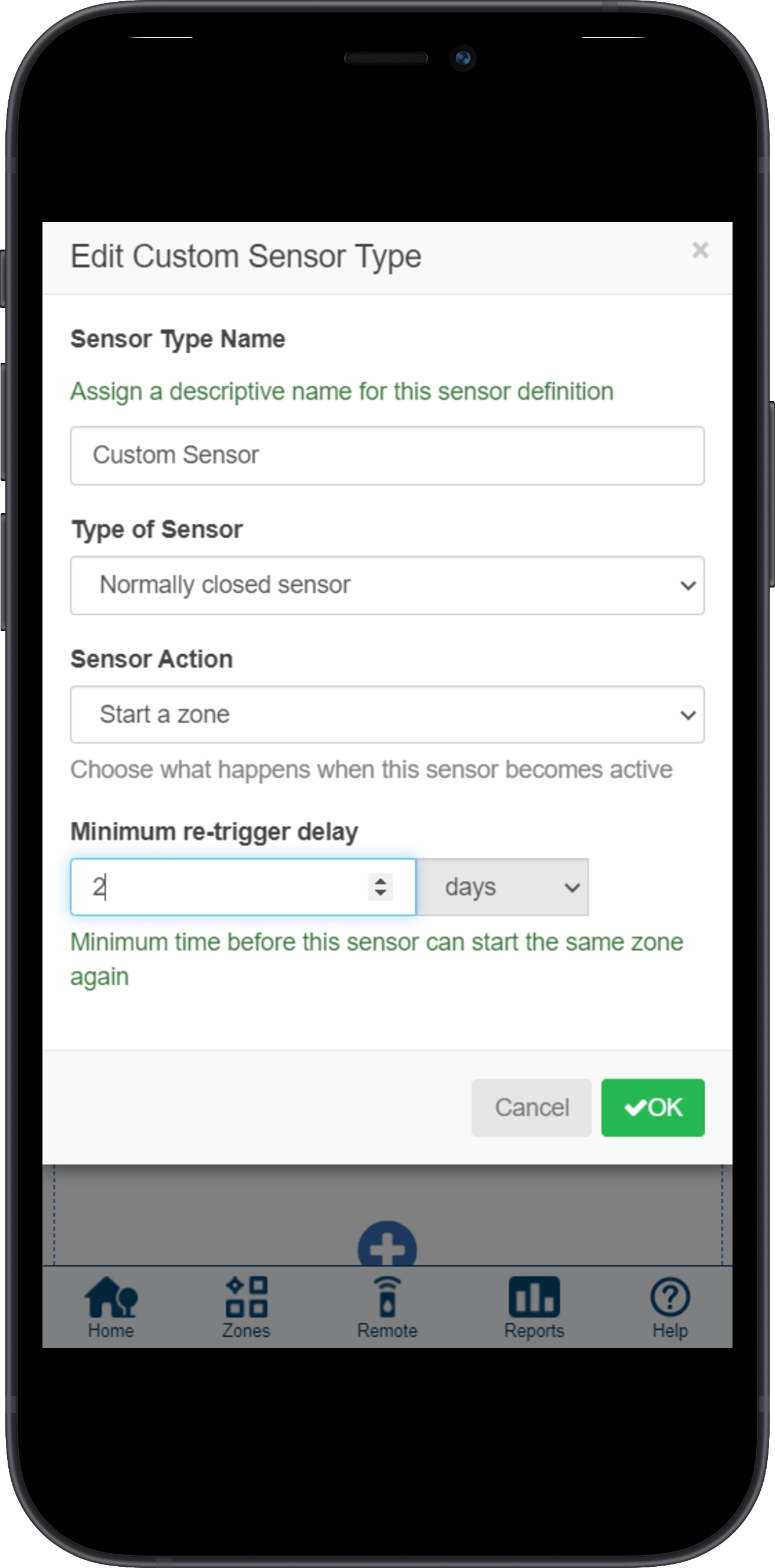The width and height of the screenshot is (775, 1568).
Task: Open the days unit dropdown
Action: coord(503,887)
